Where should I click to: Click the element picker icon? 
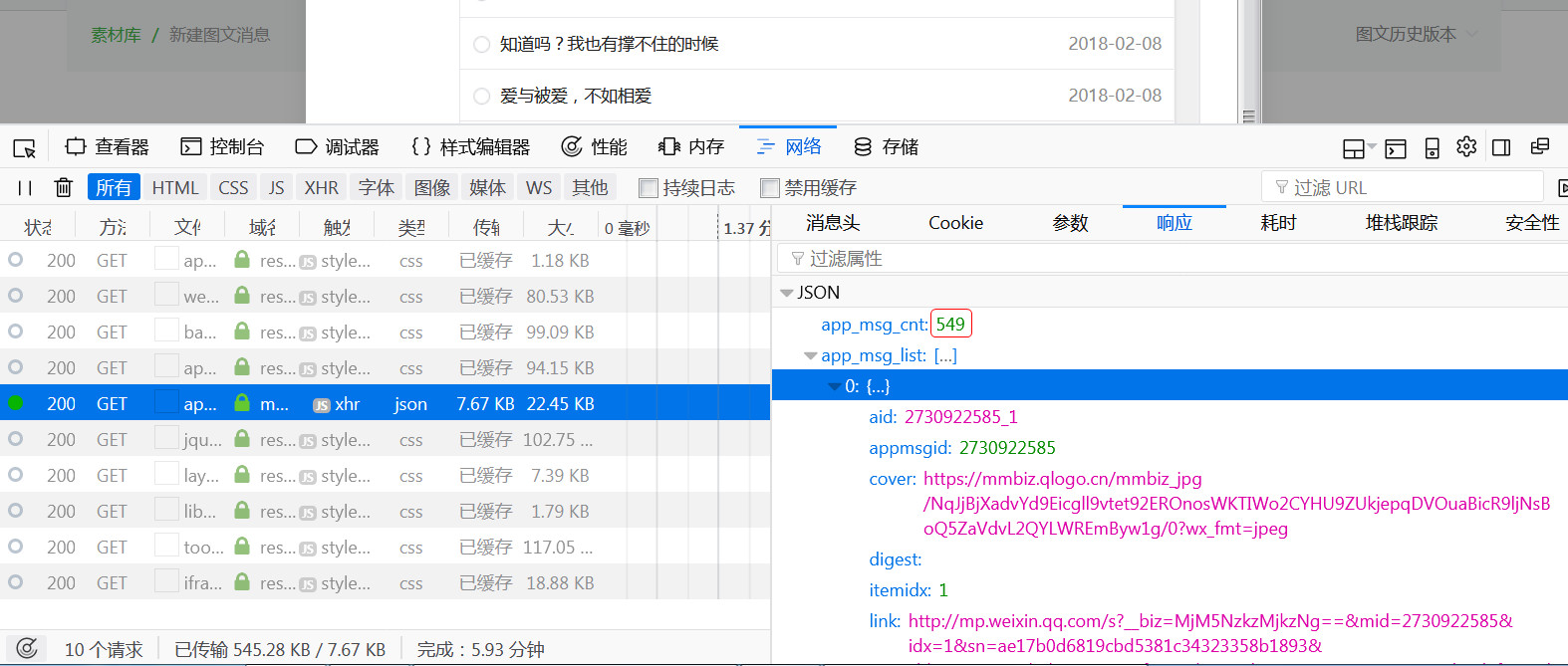point(25,148)
